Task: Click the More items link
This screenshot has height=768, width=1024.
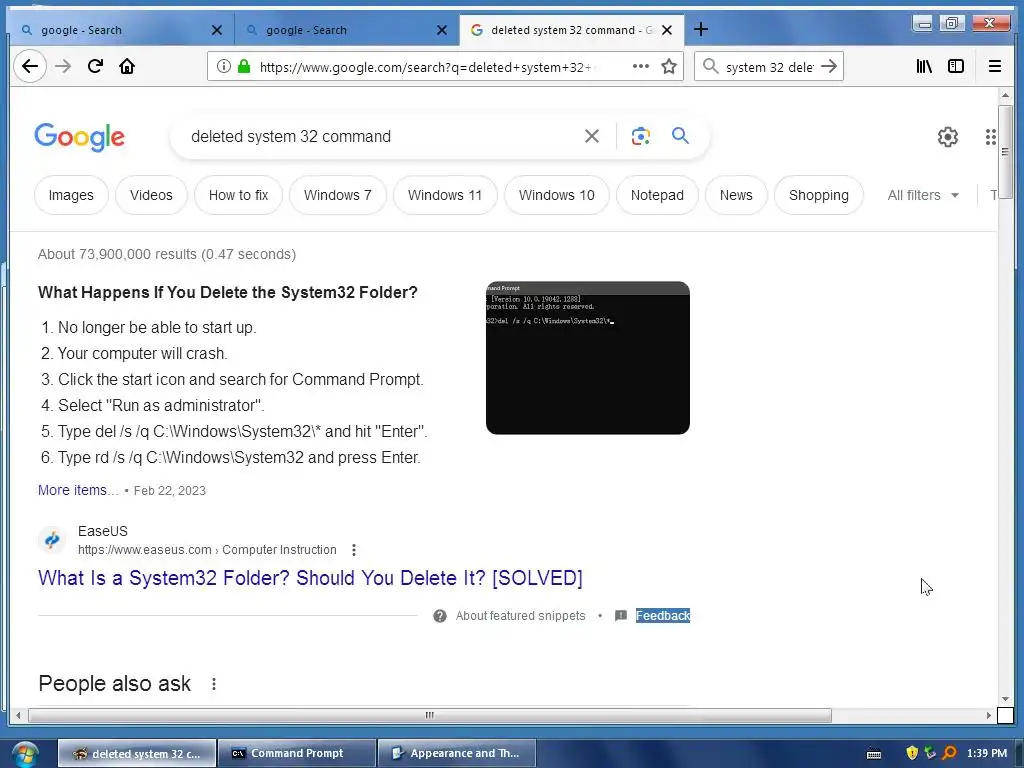Action: click(78, 490)
